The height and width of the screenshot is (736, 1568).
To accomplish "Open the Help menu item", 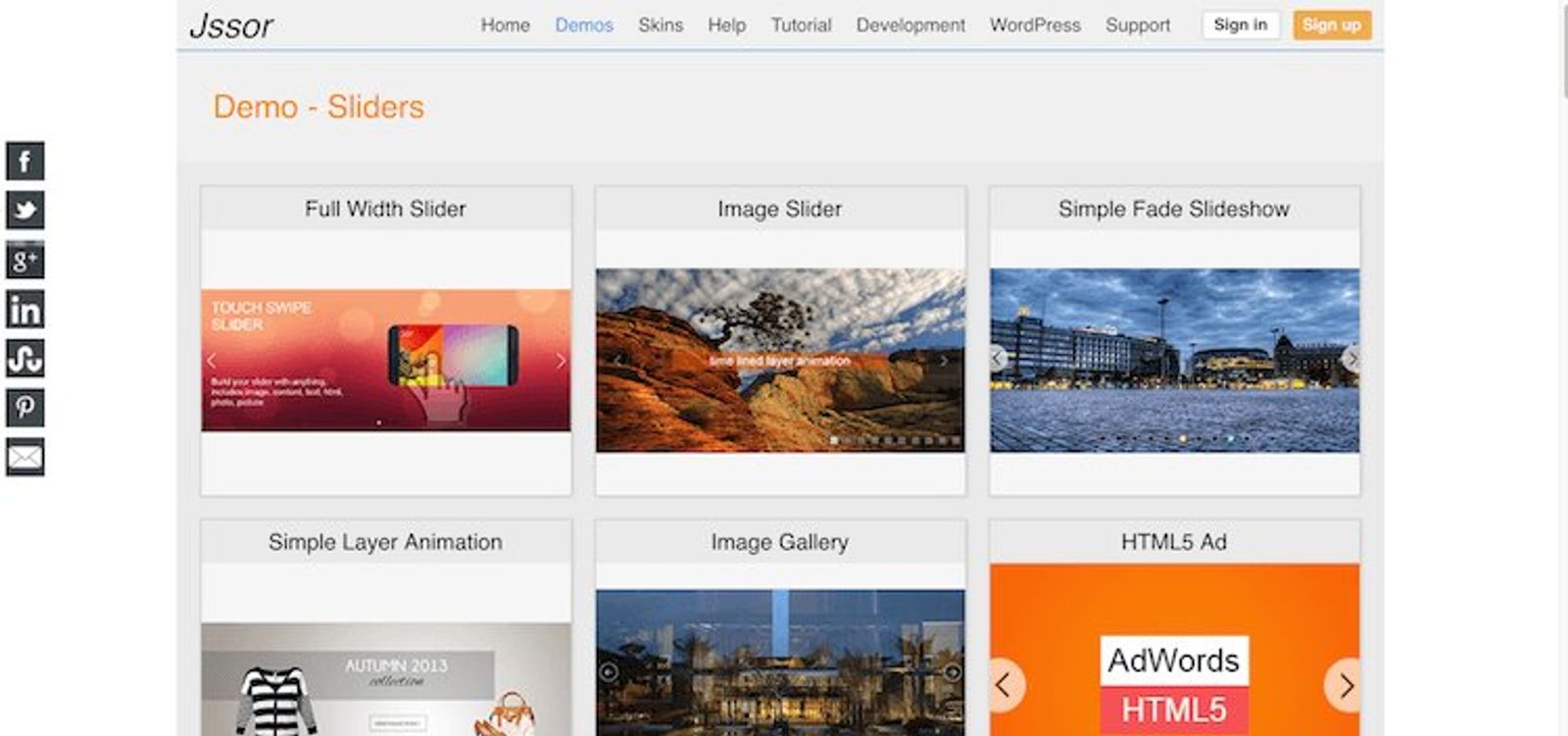I will point(727,25).
